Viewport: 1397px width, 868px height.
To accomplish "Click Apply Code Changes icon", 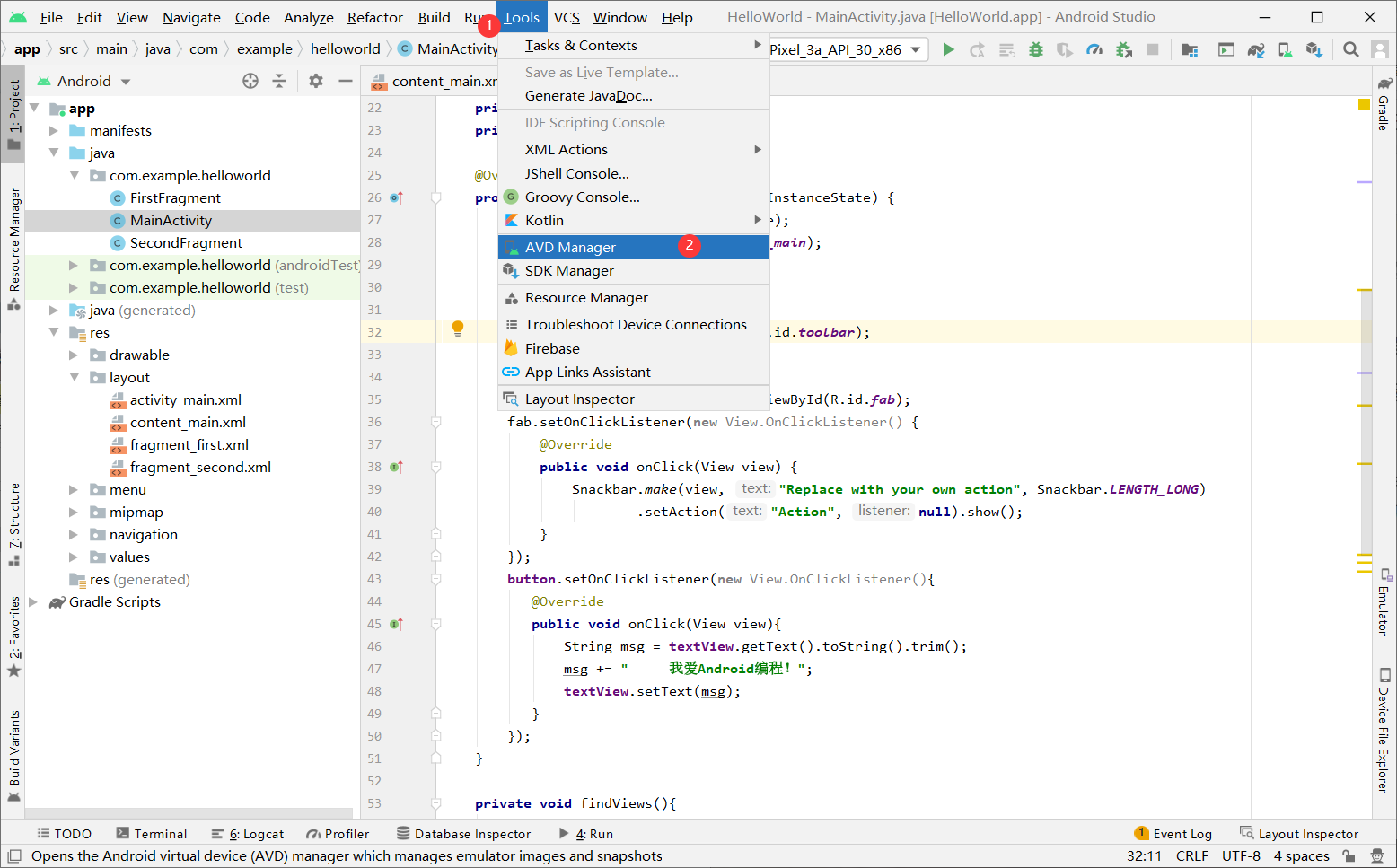I will pyautogui.click(x=1007, y=49).
